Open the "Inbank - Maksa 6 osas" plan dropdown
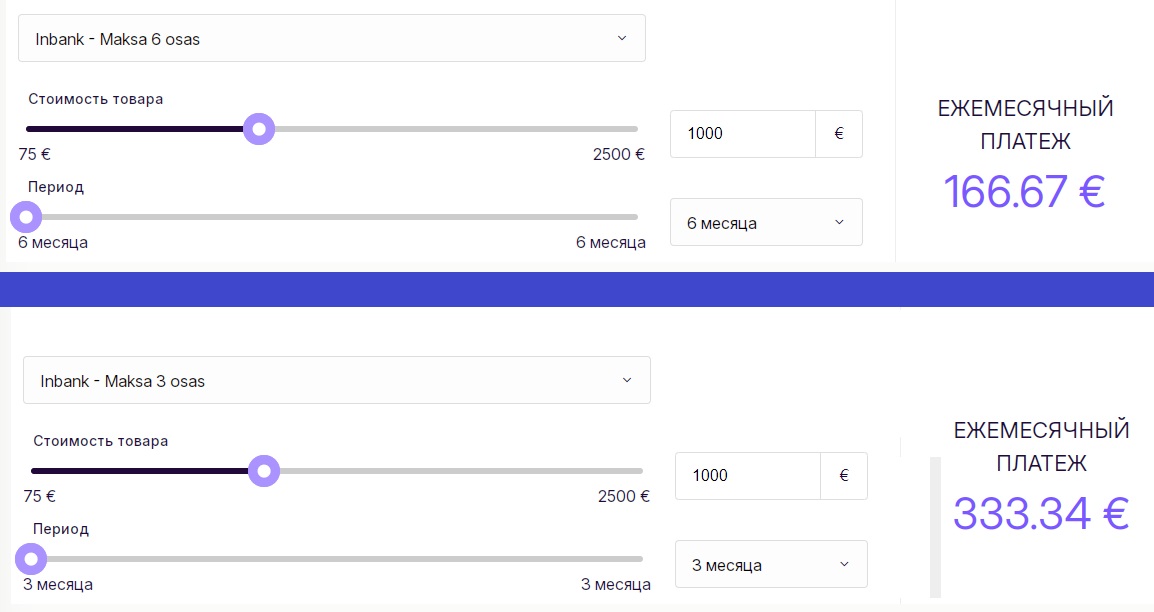 331,39
